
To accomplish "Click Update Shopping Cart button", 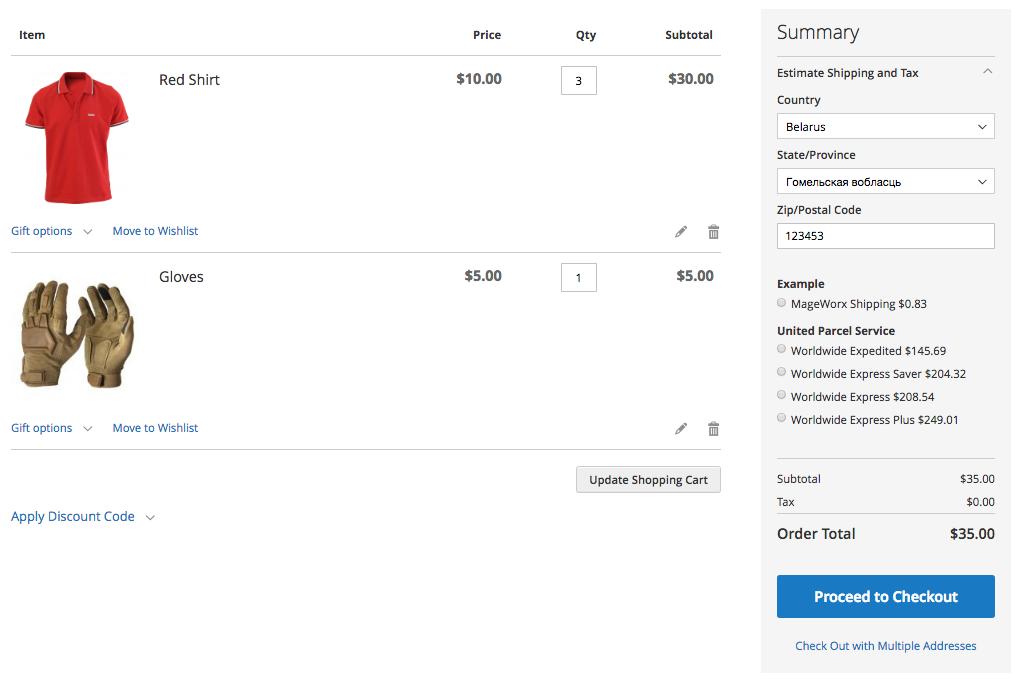I will click(x=648, y=480).
